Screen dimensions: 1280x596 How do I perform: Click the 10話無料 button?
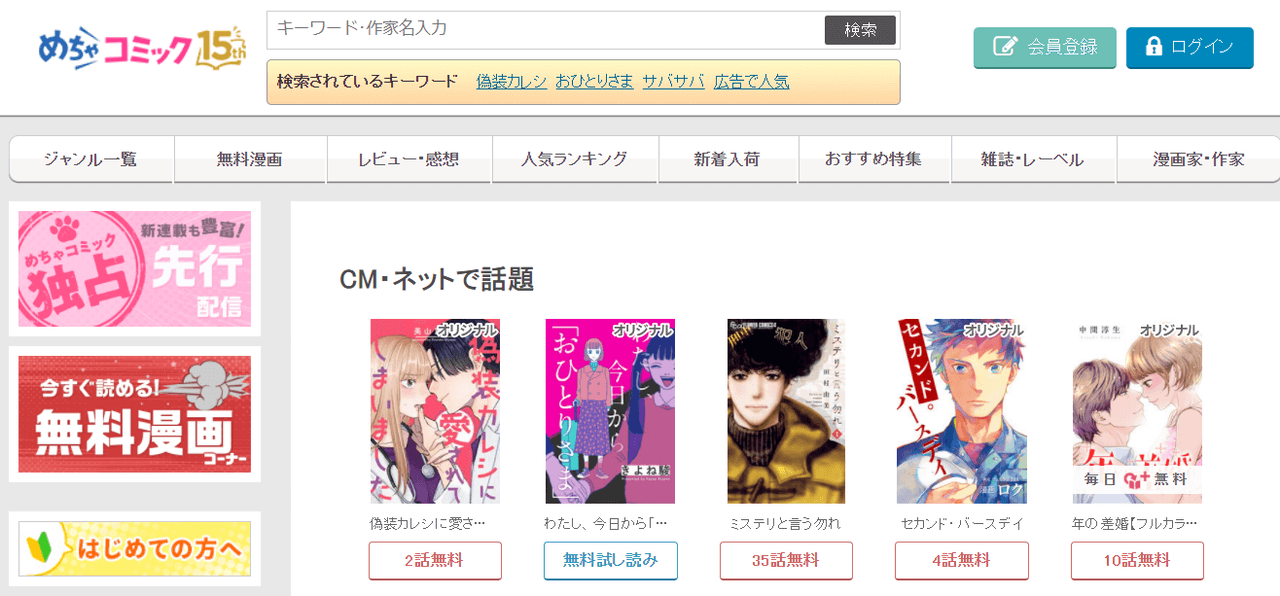click(1137, 561)
